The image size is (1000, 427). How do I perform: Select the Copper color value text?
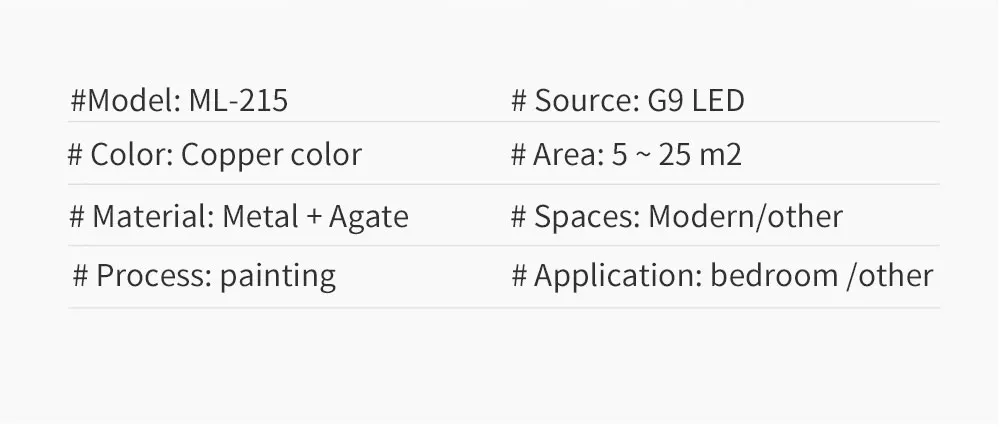click(x=272, y=156)
